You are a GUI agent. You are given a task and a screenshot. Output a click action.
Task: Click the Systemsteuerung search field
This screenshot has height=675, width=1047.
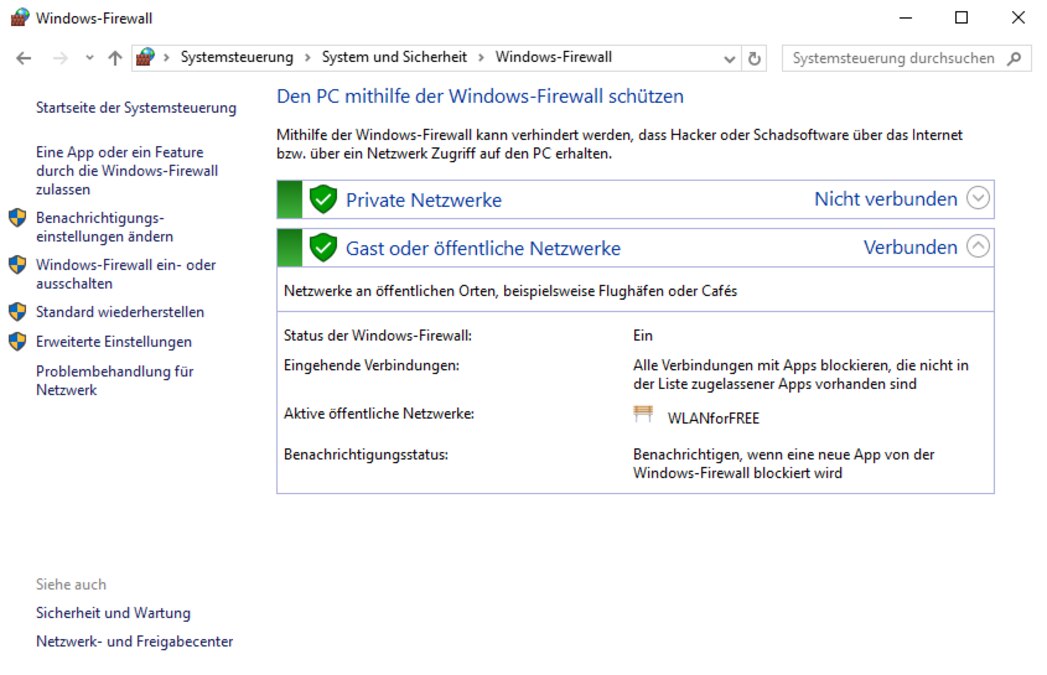pyautogui.click(x=906, y=59)
